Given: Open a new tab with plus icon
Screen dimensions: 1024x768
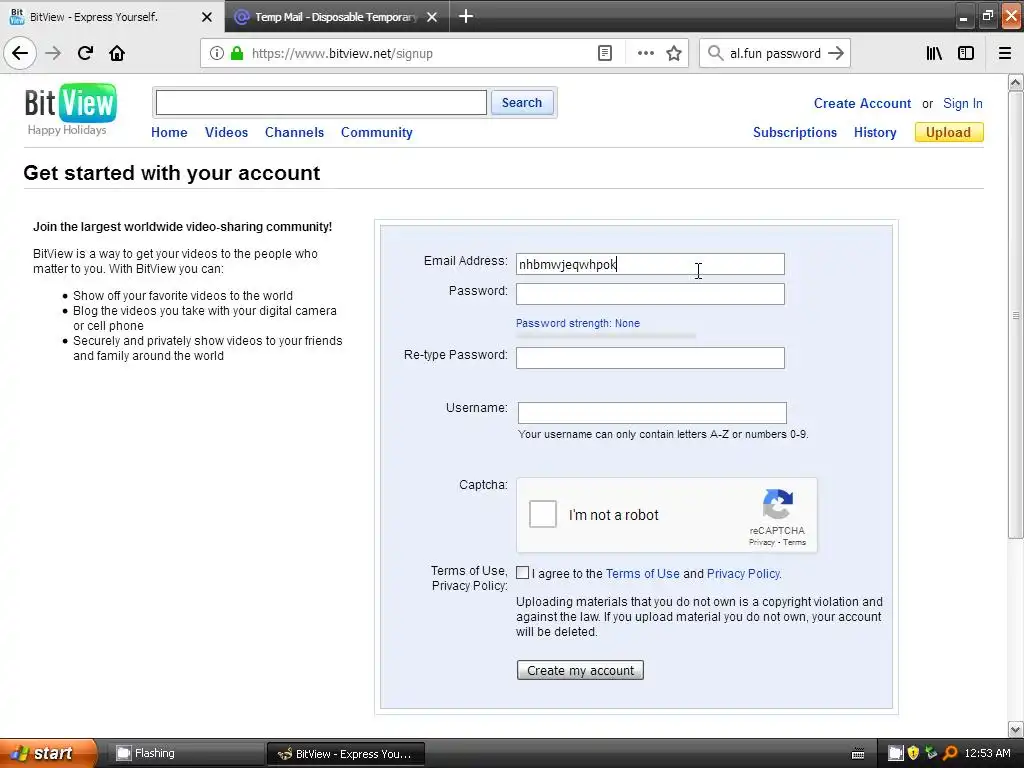Looking at the screenshot, I should coord(466,16).
